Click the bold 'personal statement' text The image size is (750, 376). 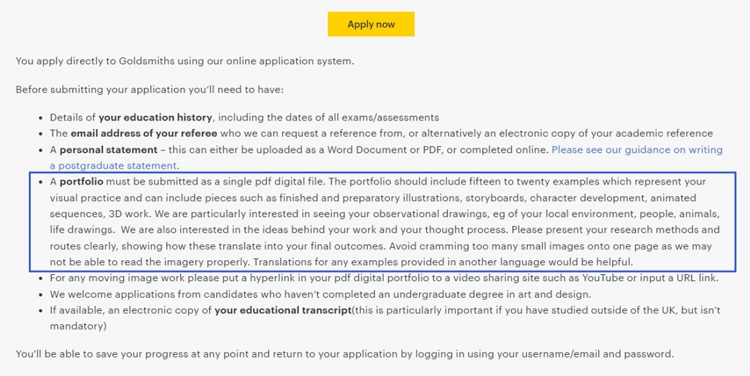pos(109,150)
